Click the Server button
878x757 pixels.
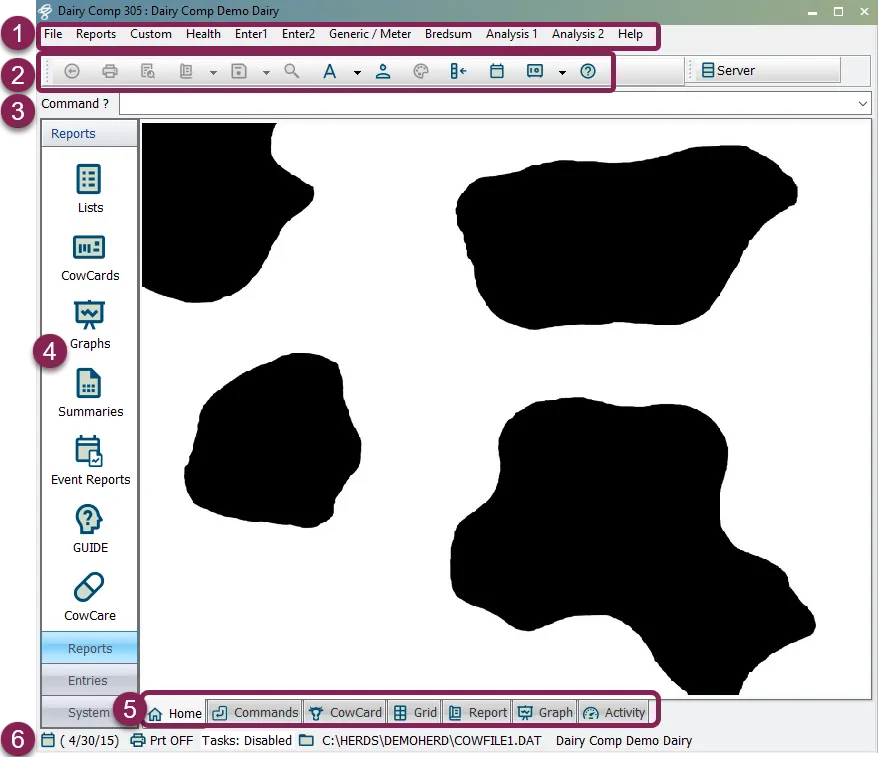pos(767,71)
